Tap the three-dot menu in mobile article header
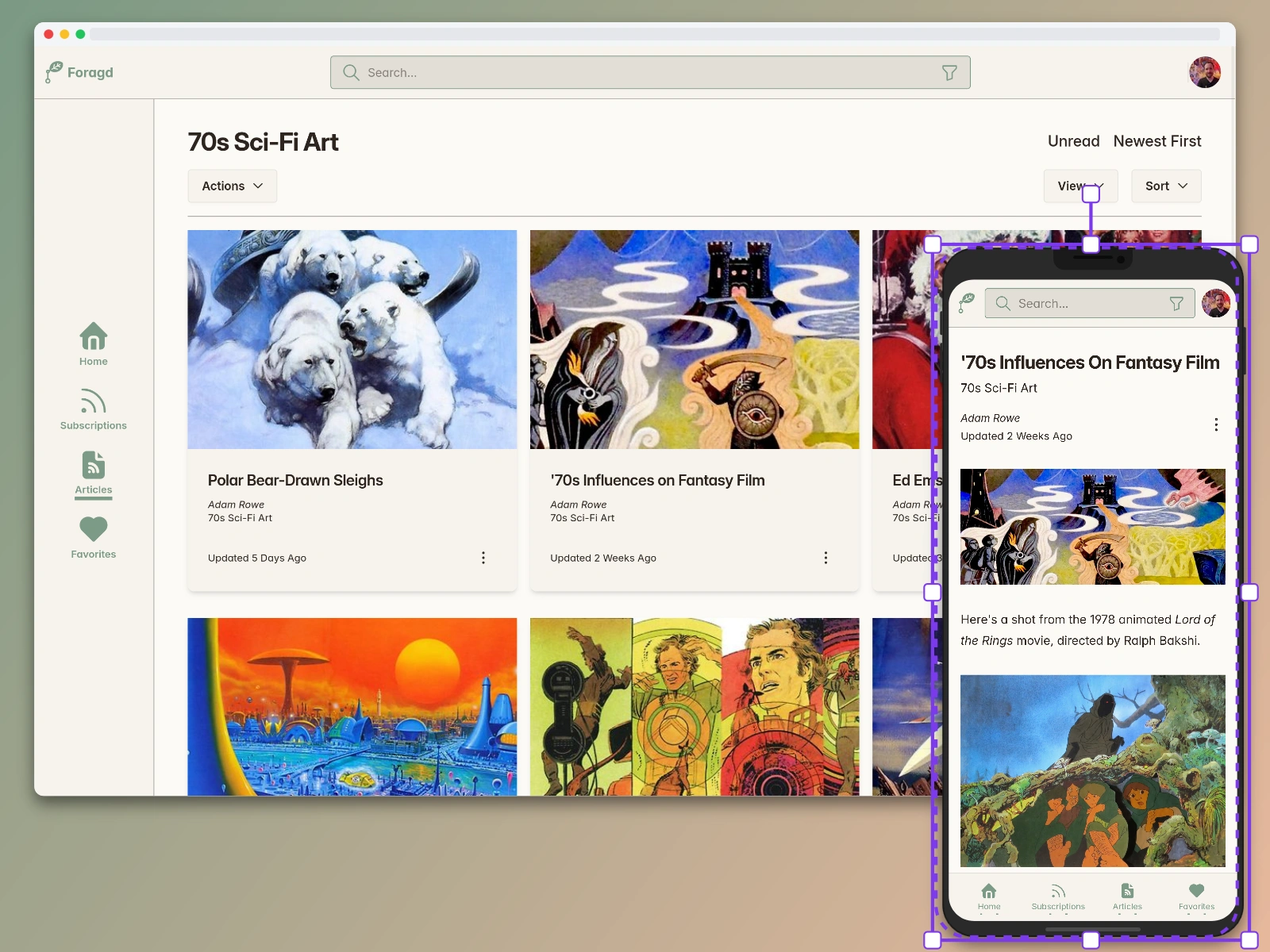1270x952 pixels. (x=1215, y=425)
